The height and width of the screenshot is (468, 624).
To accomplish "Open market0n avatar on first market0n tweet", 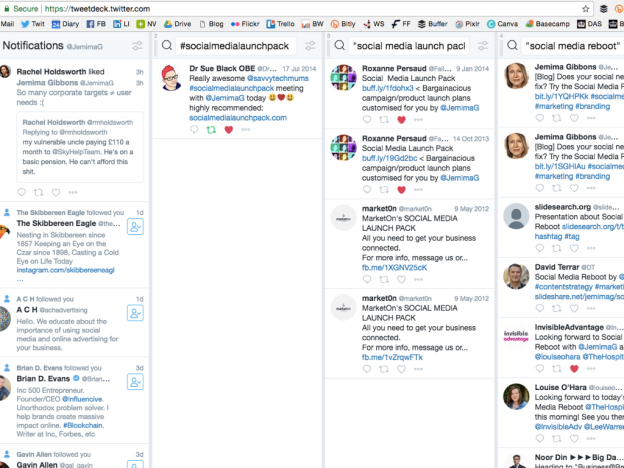I will (x=343, y=218).
